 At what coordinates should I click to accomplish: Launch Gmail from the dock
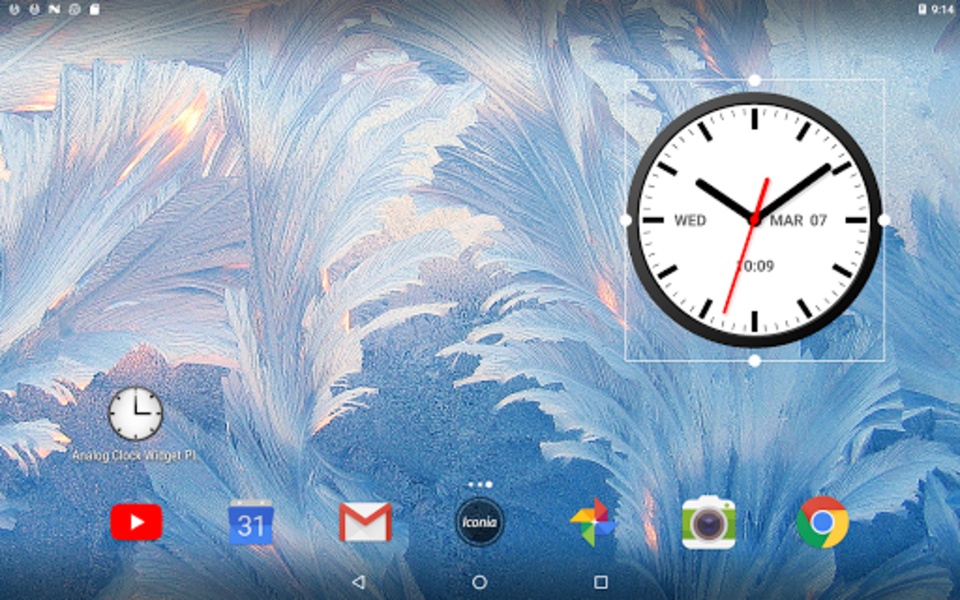[x=366, y=522]
